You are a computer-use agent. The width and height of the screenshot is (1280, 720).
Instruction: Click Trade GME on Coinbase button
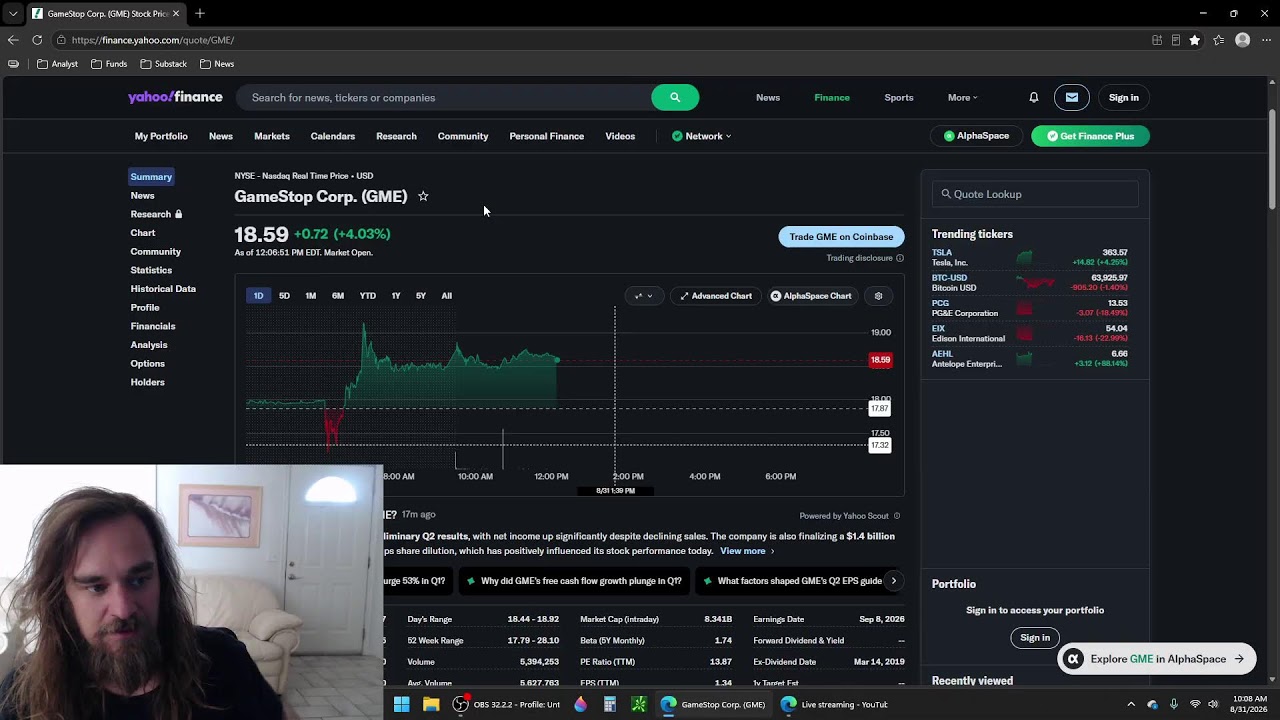[841, 237]
